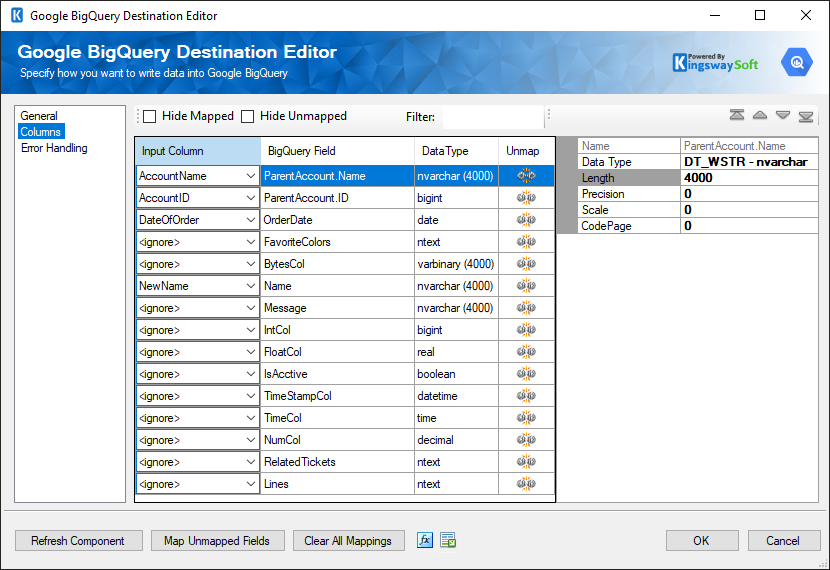
Task: Unmap the IntCol field
Action: [526, 330]
